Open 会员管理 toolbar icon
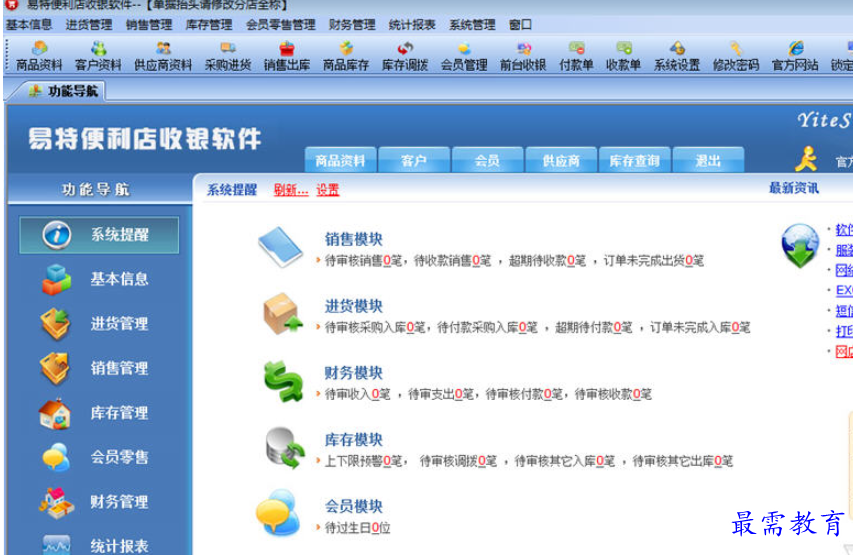 coord(464,56)
